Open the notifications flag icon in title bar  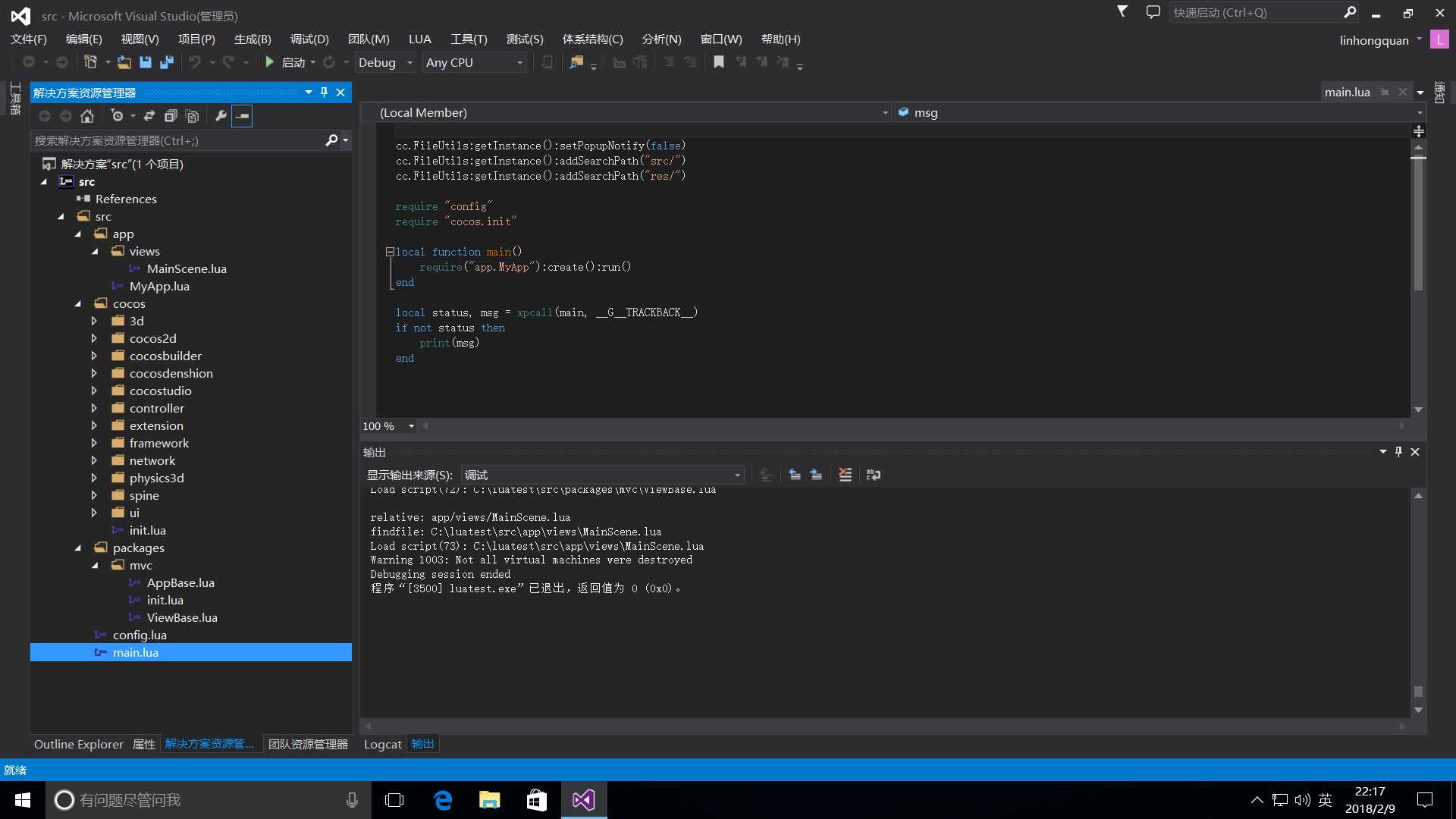pyautogui.click(x=1122, y=12)
